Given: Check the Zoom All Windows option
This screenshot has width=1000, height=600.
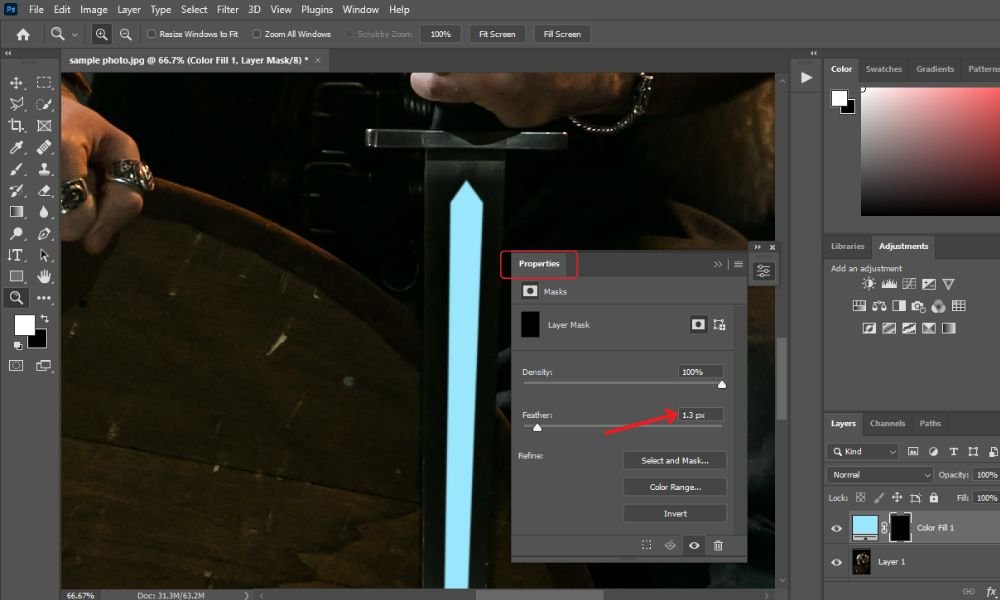Looking at the screenshot, I should coord(256,34).
